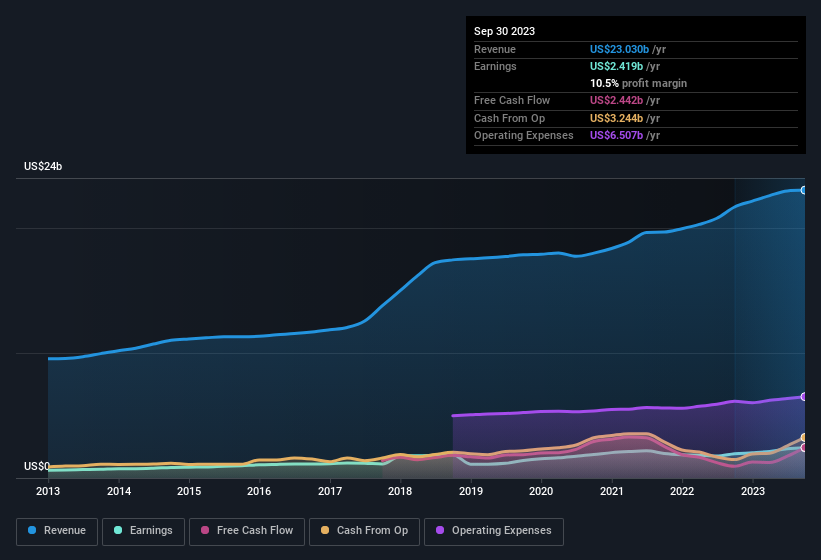Click the Cash From Op label in tooltip
The width and height of the screenshot is (821, 560).
pyautogui.click(x=509, y=118)
